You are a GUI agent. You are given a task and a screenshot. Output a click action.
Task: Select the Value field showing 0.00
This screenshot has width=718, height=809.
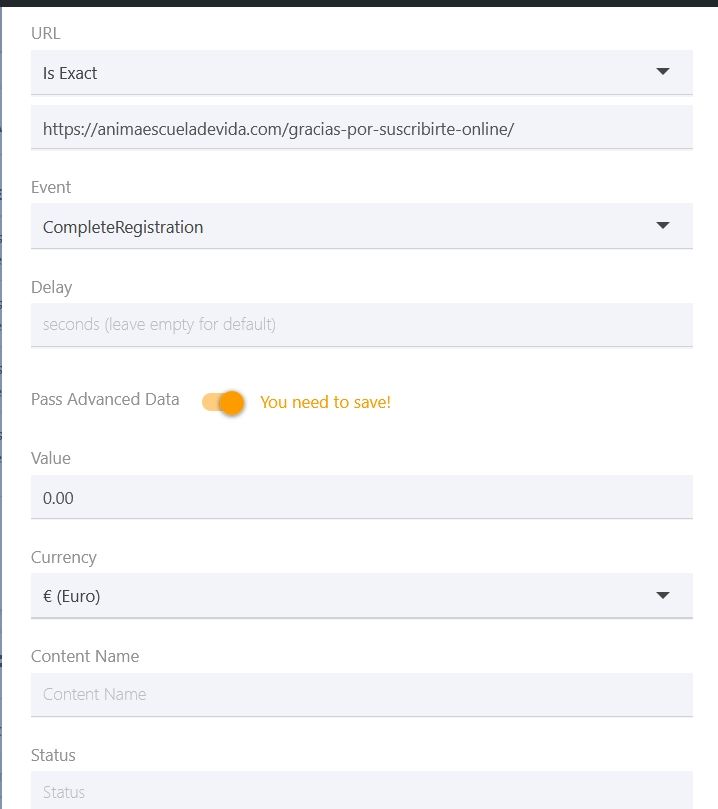coord(362,497)
